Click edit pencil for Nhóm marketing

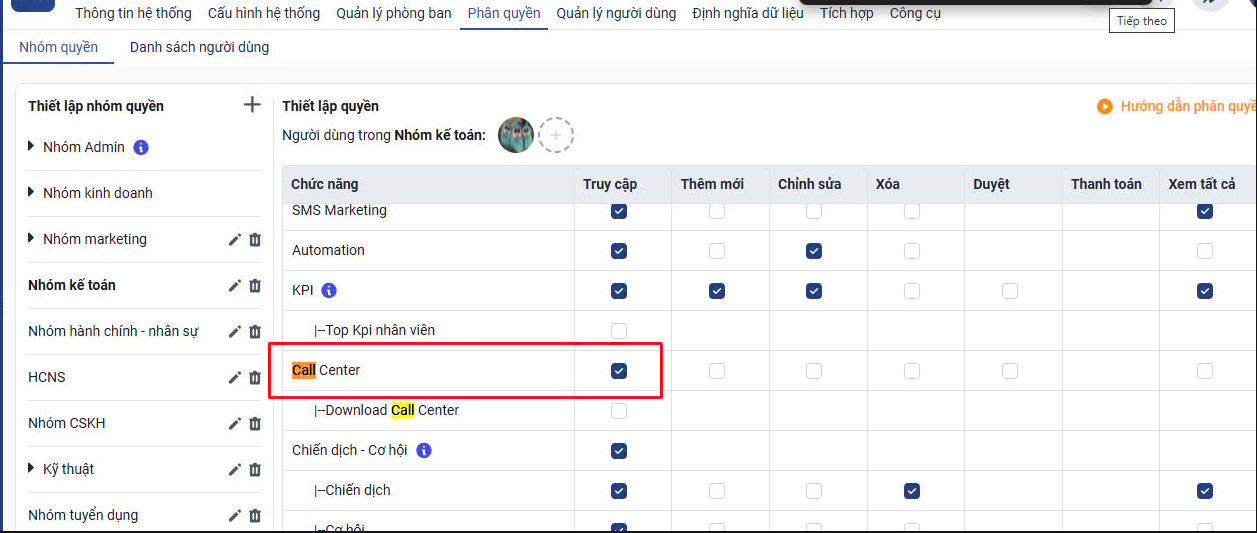235,239
